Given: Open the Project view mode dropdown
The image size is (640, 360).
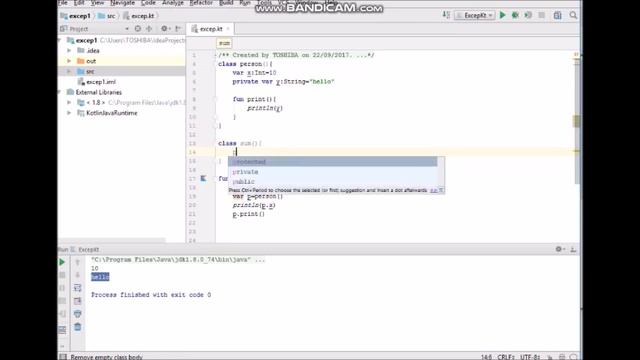Looking at the screenshot, I should (x=127, y=29).
